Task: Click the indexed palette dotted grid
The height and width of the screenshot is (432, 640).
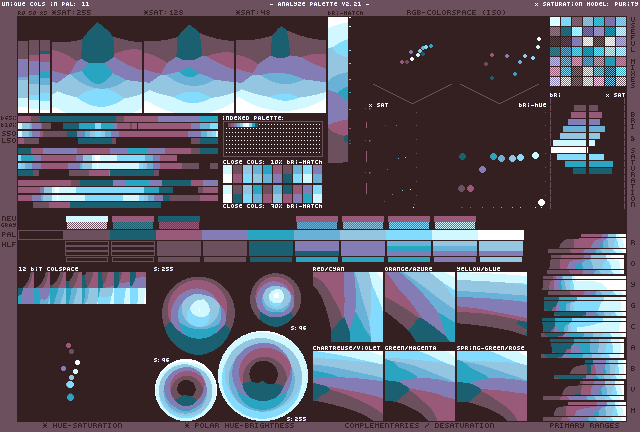Action: (x=273, y=139)
